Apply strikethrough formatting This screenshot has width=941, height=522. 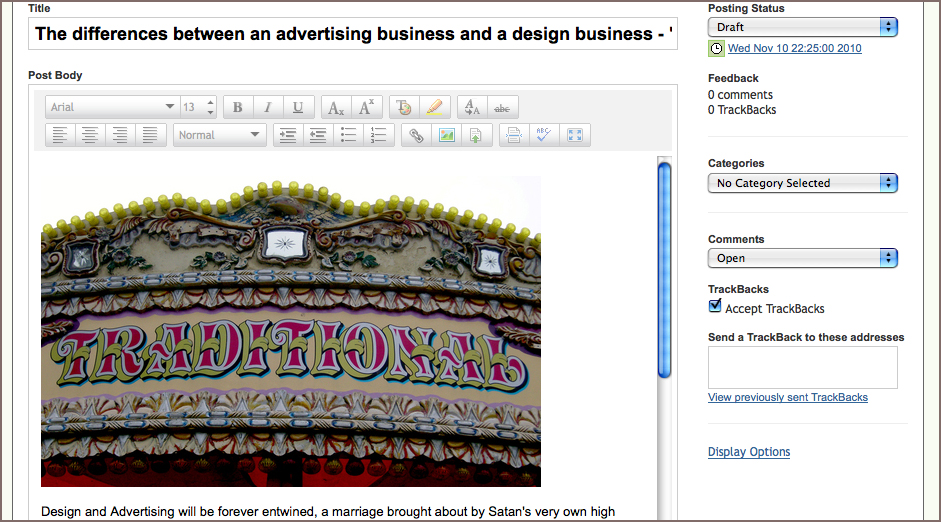(x=502, y=107)
